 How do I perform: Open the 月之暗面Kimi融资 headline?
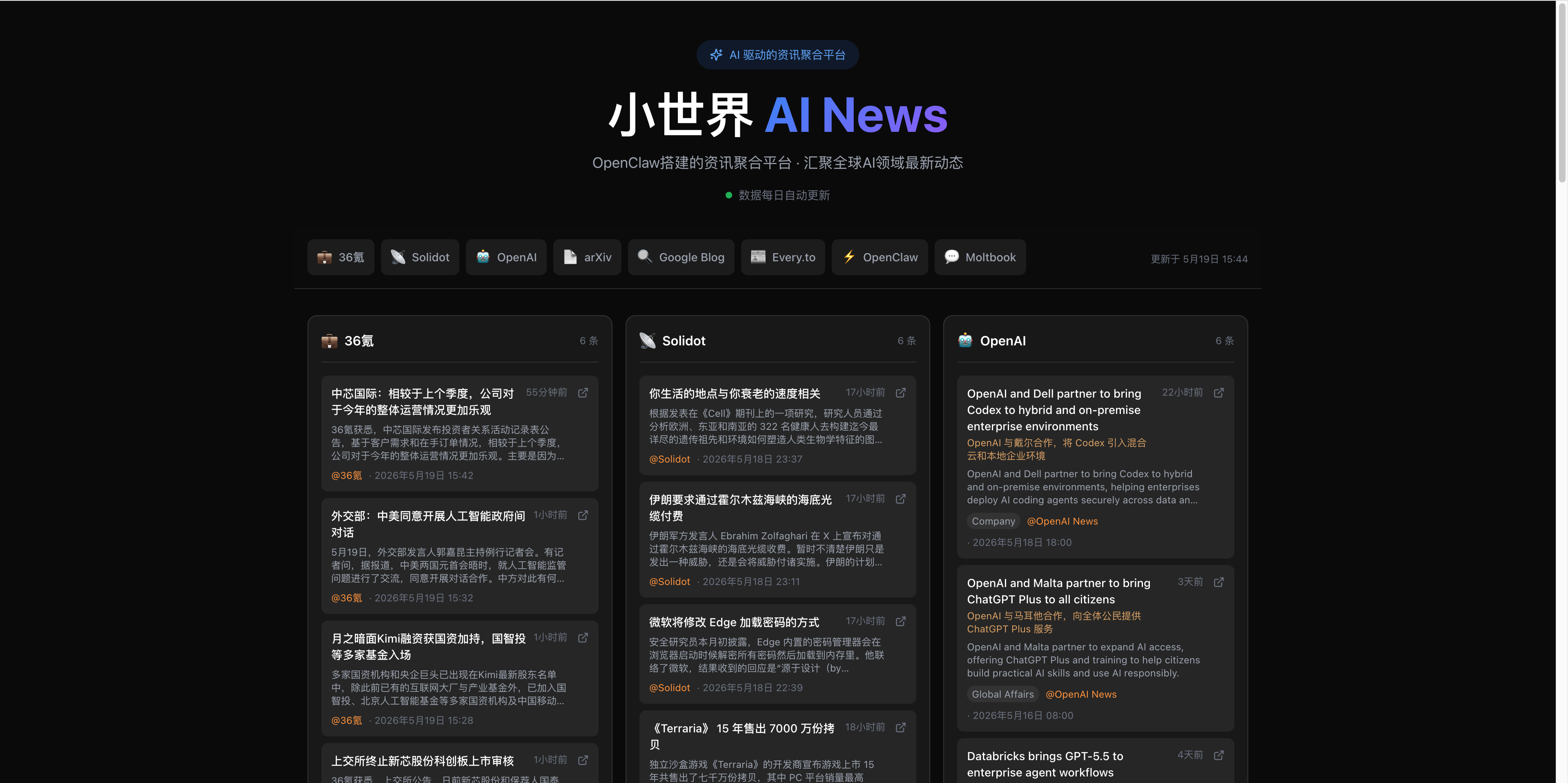point(428,646)
